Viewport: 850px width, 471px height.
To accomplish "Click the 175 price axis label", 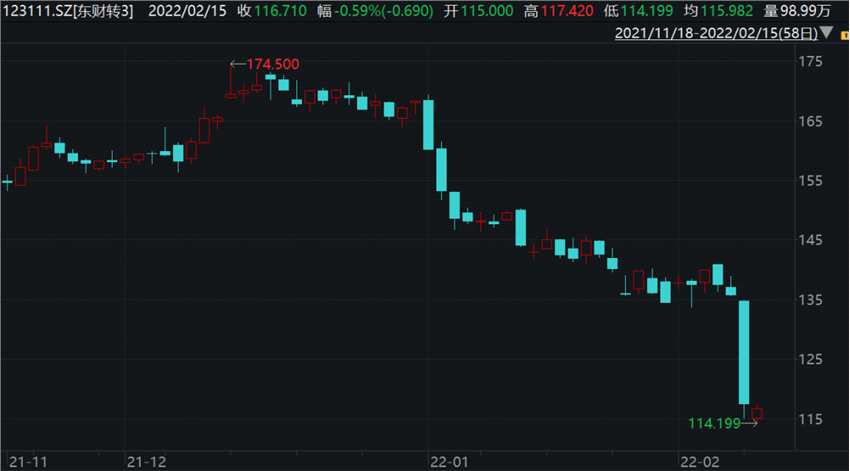I will 810,61.
